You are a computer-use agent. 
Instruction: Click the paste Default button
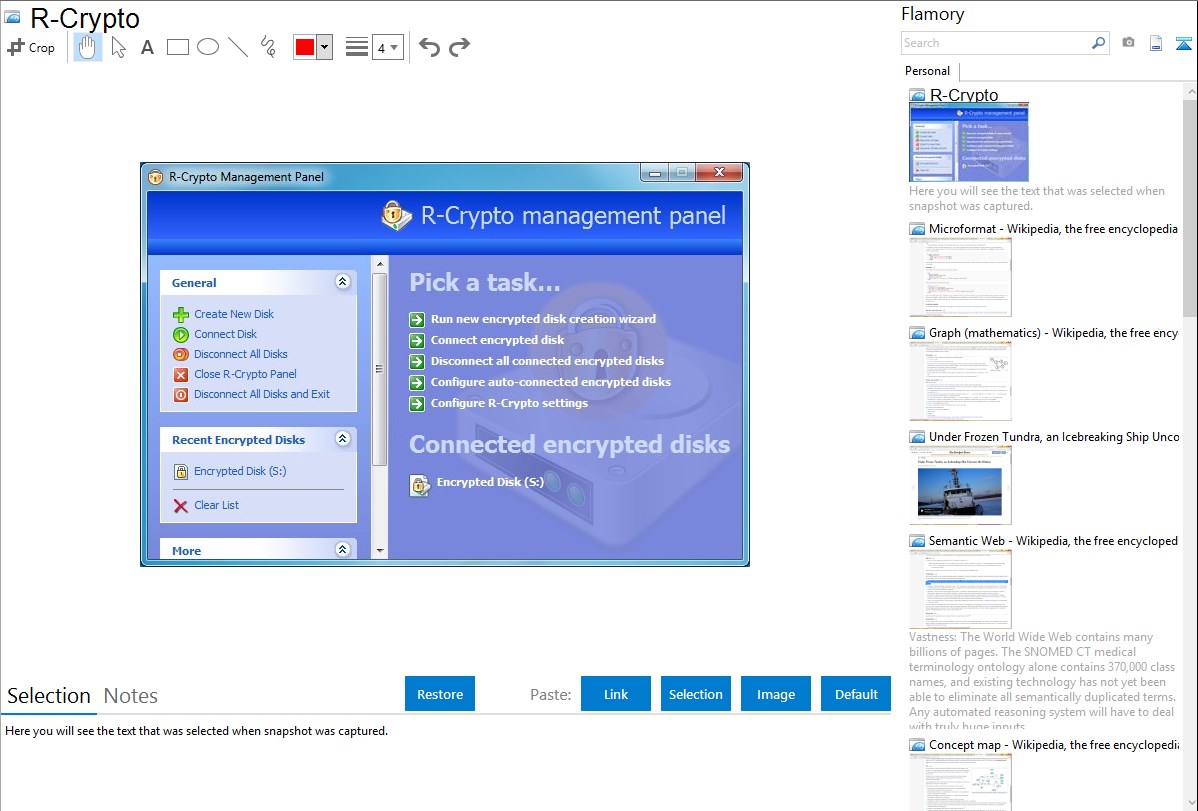pos(856,694)
